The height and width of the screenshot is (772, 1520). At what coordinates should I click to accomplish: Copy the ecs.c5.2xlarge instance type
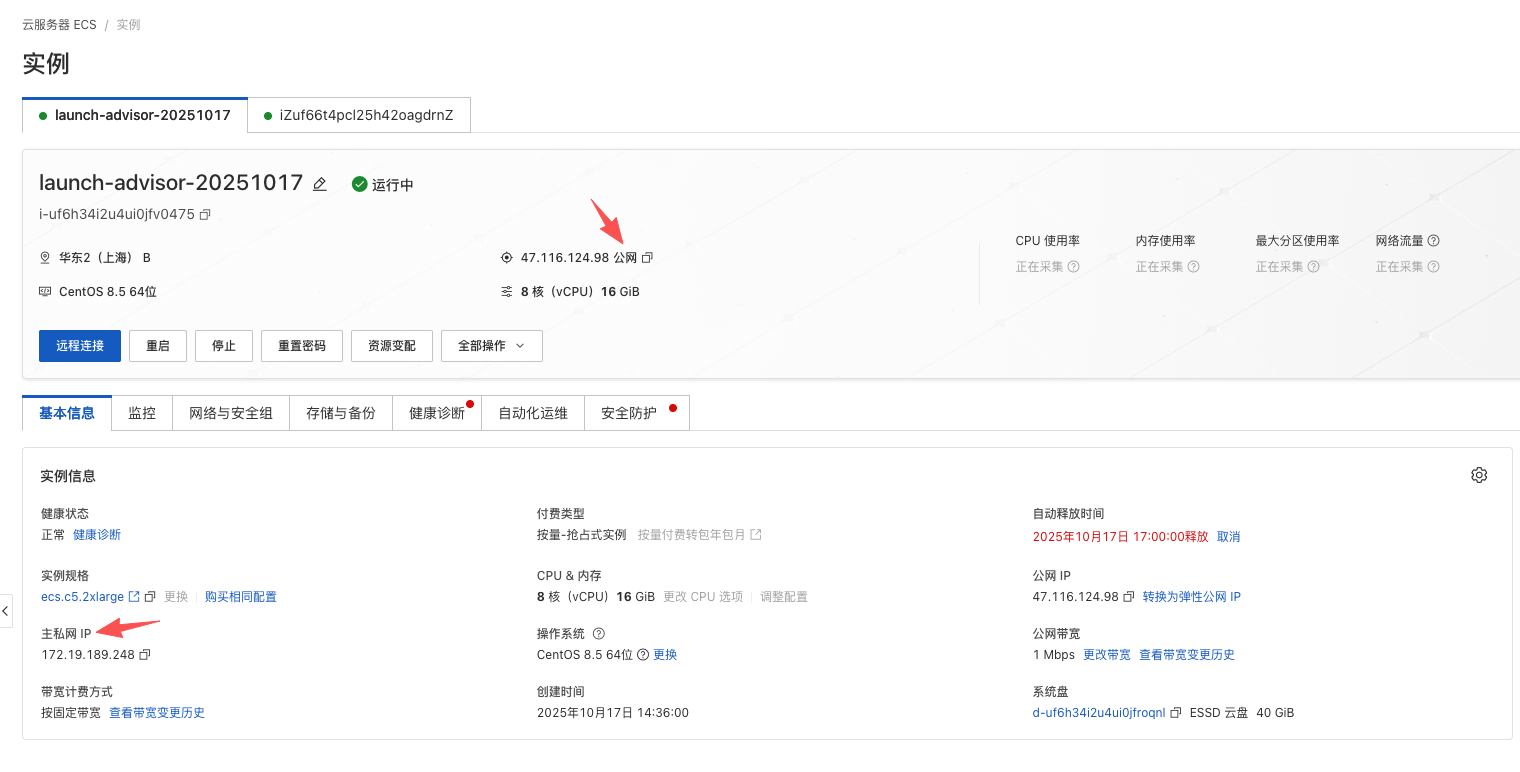pyautogui.click(x=150, y=597)
